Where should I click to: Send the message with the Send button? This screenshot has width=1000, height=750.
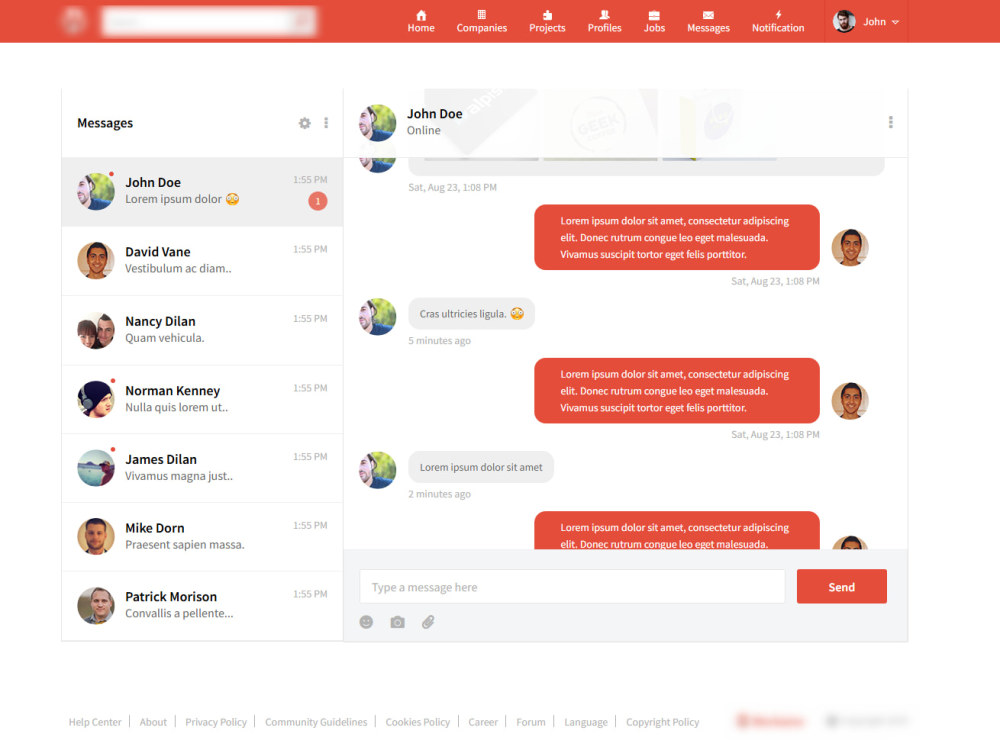(x=841, y=587)
